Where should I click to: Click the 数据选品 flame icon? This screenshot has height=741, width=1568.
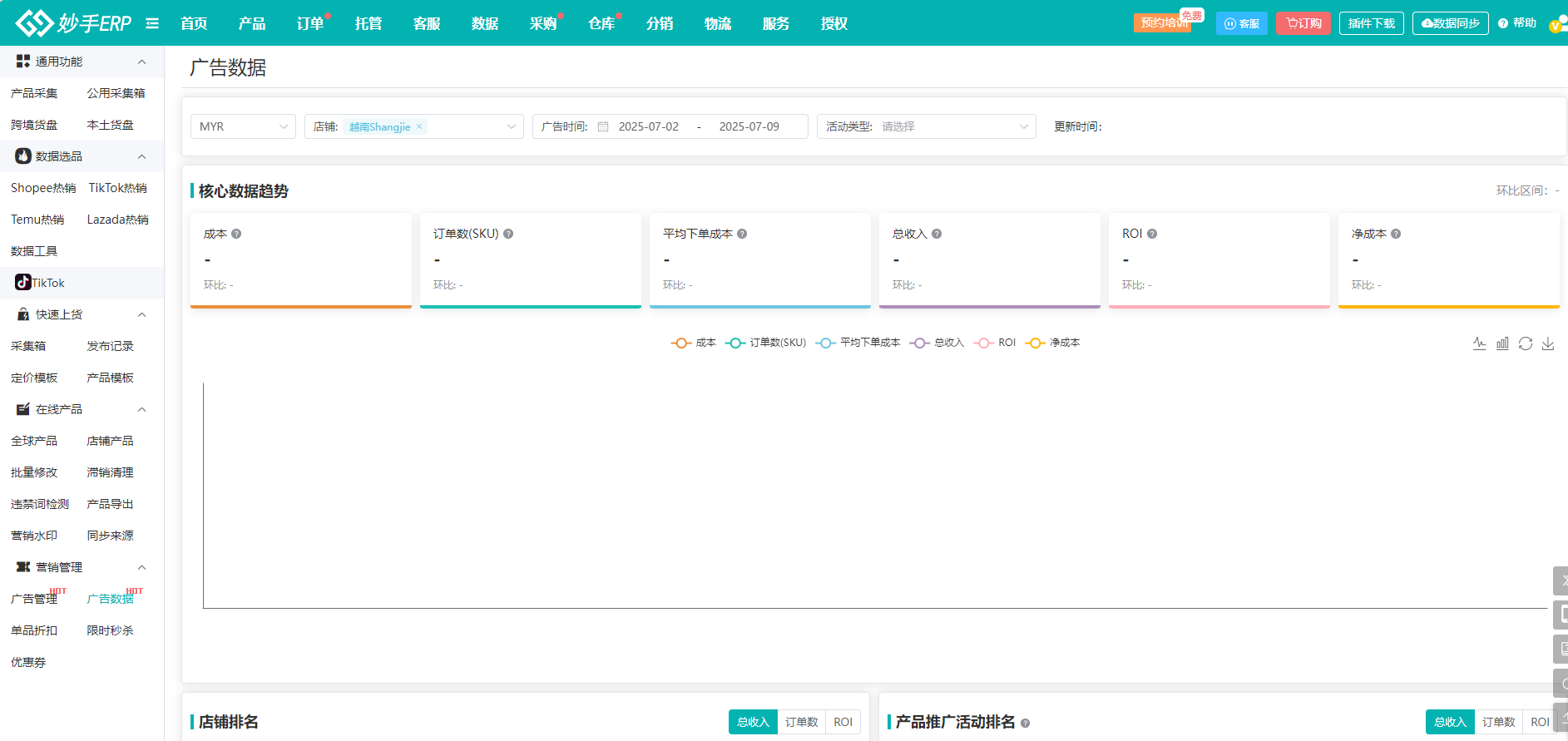[x=23, y=156]
